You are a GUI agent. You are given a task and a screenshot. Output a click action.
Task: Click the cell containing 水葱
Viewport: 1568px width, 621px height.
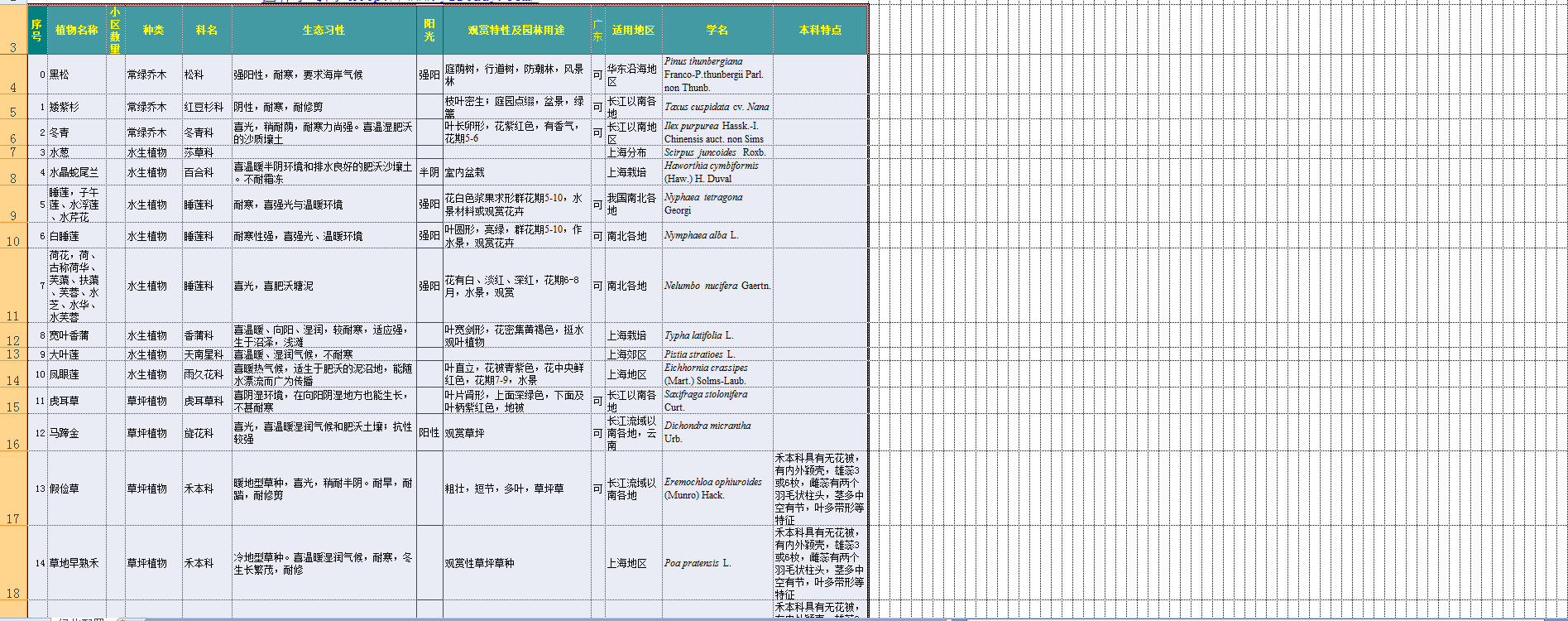(x=77, y=152)
